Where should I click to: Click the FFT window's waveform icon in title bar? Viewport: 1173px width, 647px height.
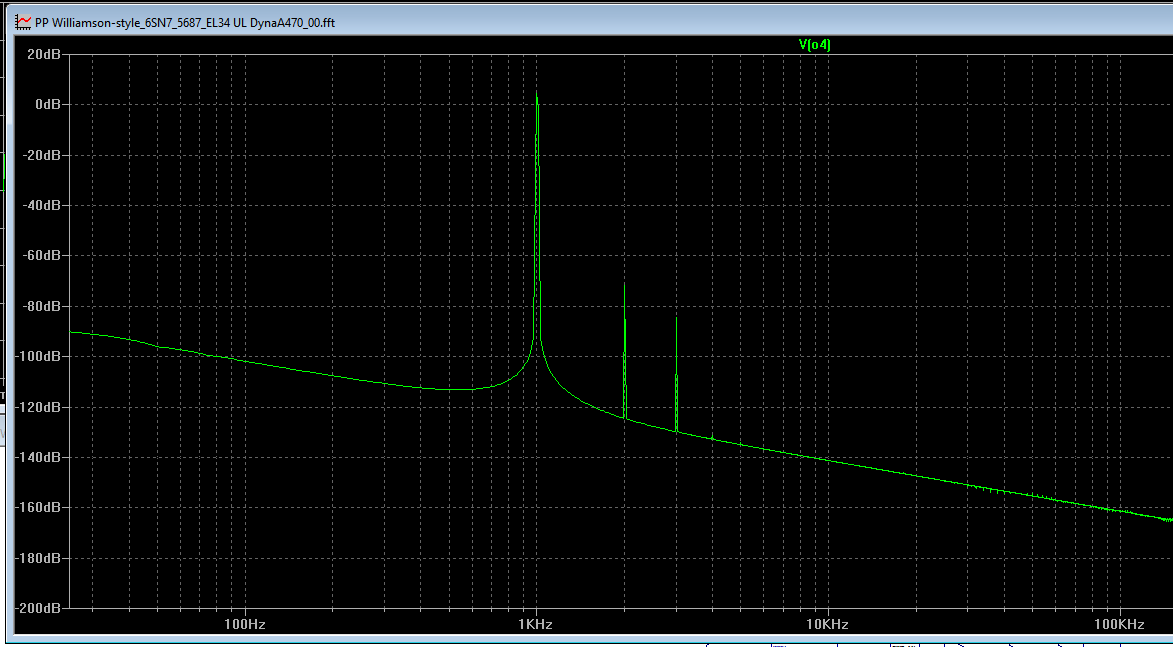click(24, 22)
